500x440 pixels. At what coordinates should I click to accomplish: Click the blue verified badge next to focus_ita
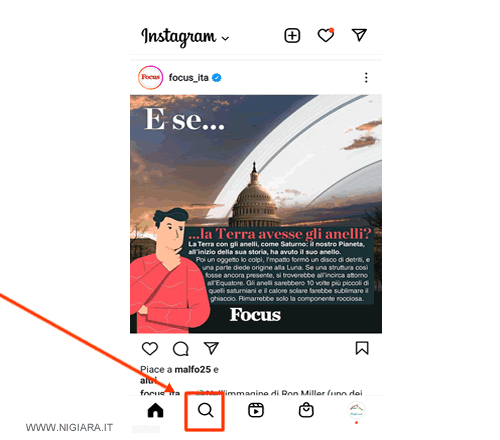(217, 78)
